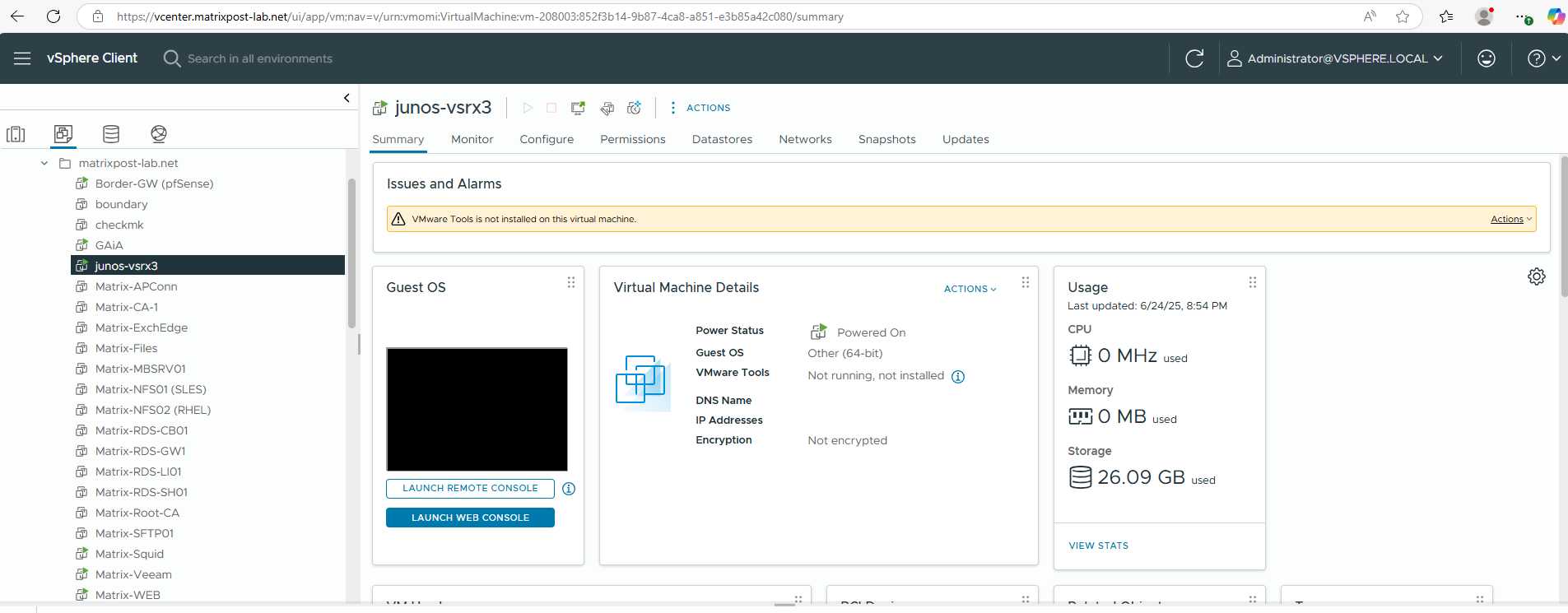Switch to Storage inventory view
Screen dimensions: 1568x613
[111, 134]
